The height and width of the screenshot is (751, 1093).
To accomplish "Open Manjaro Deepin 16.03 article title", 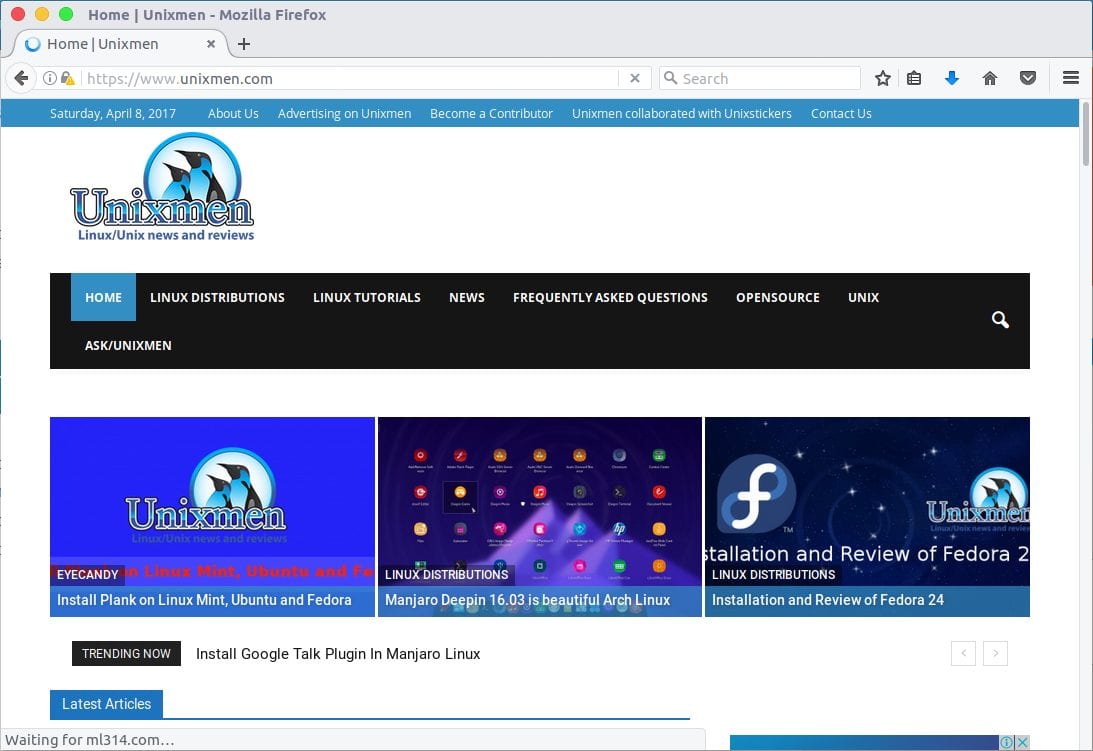I will tap(528, 600).
